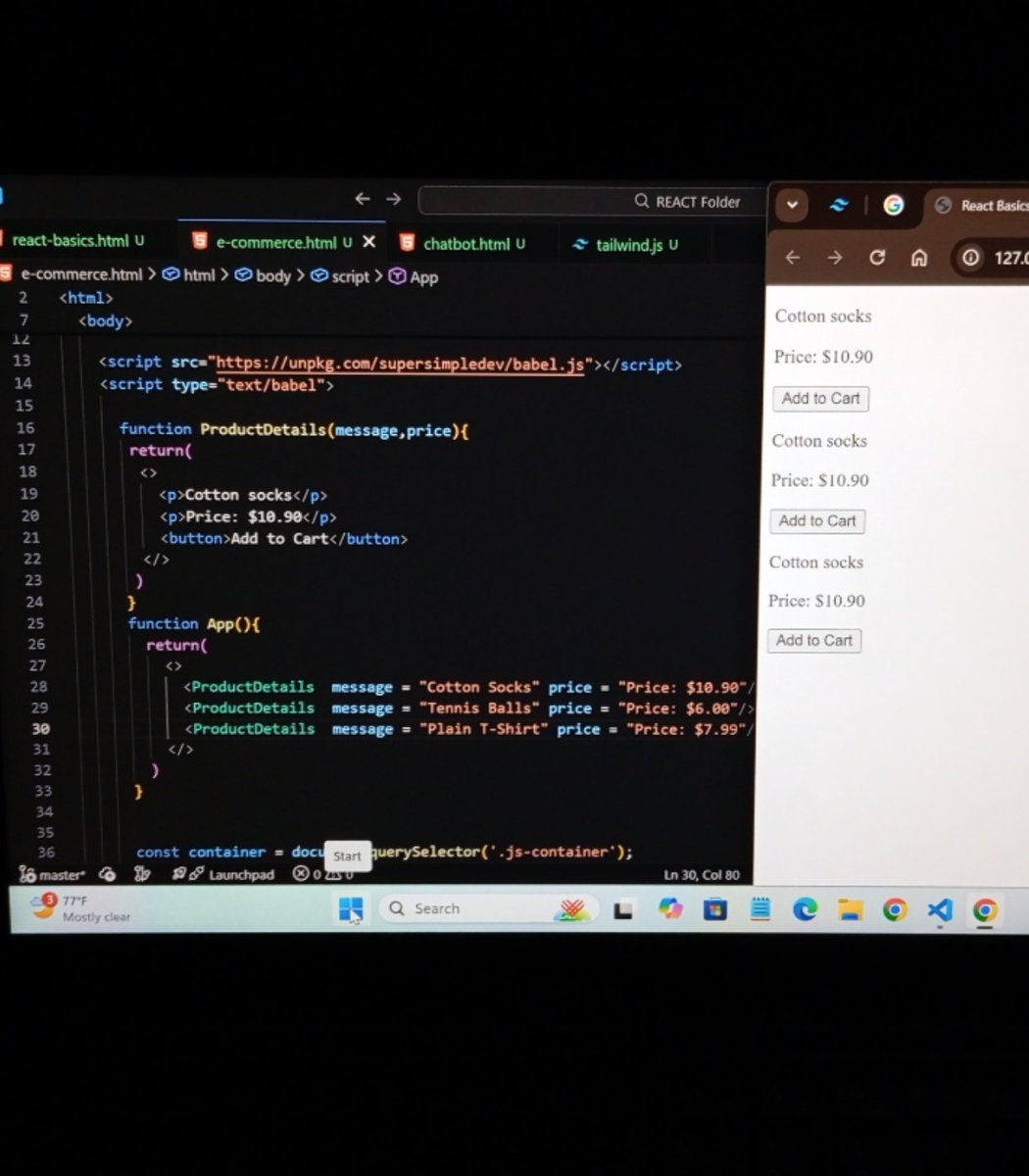
Task: Open the body breadcrumb segment
Action: pyautogui.click(x=264, y=276)
